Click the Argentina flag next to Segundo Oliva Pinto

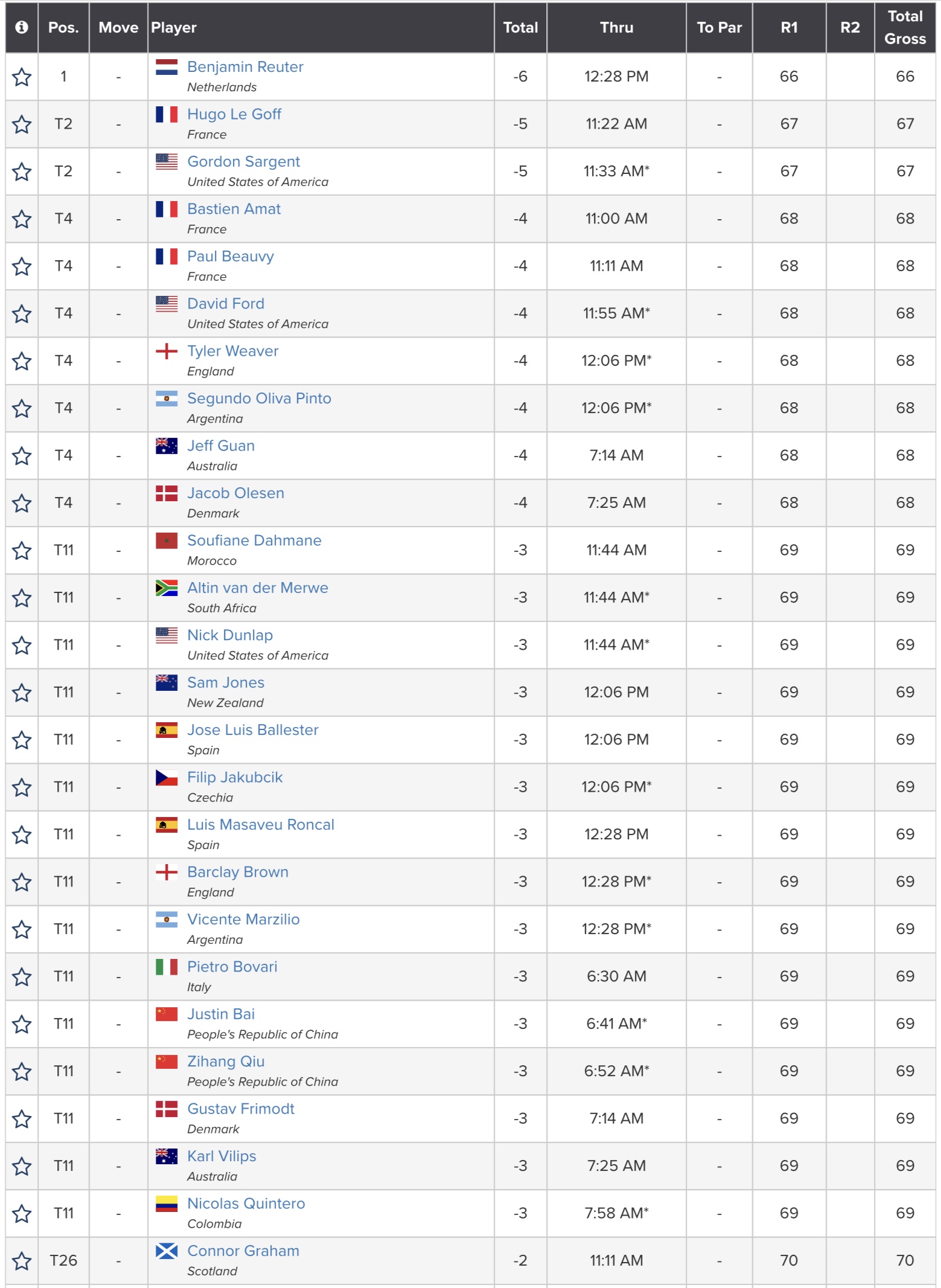(167, 399)
